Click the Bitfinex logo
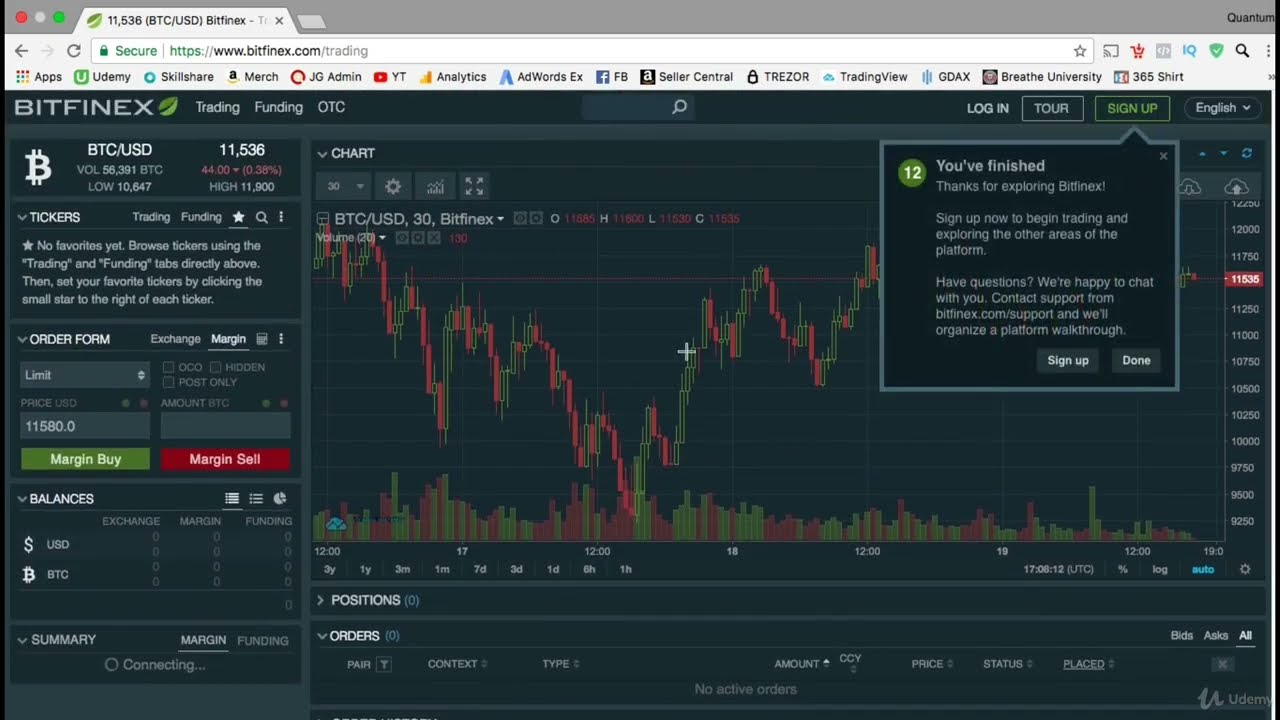Image resolution: width=1280 pixels, height=720 pixels. [96, 107]
